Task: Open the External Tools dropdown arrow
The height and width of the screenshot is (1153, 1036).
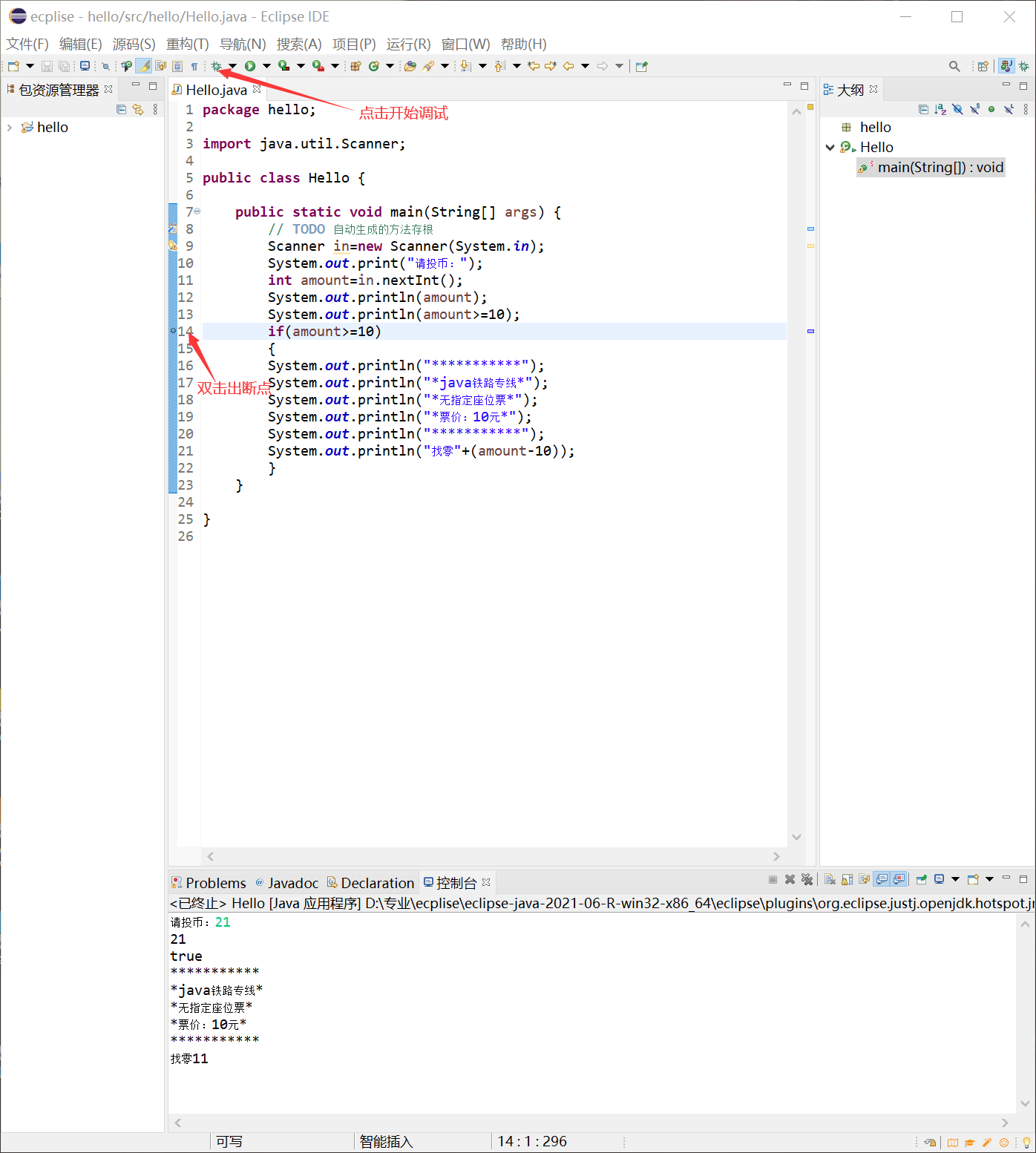Action: pyautogui.click(x=335, y=66)
